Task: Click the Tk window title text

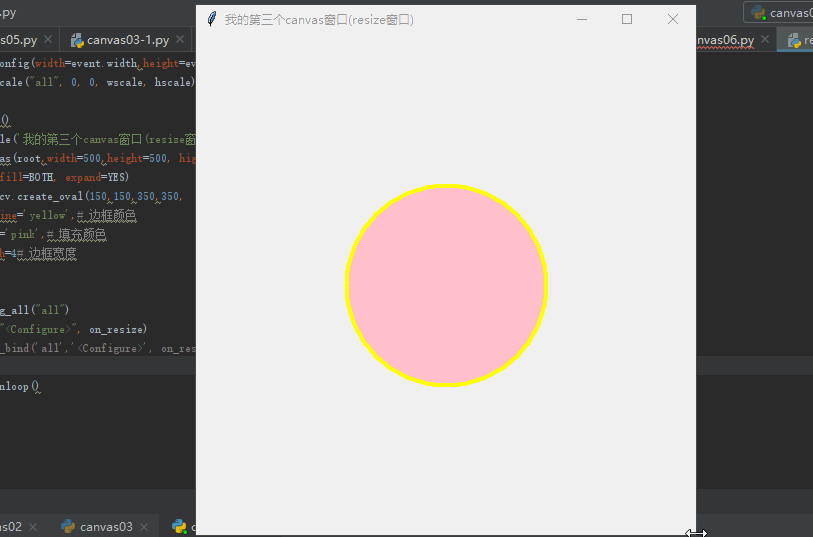Action: [319, 20]
